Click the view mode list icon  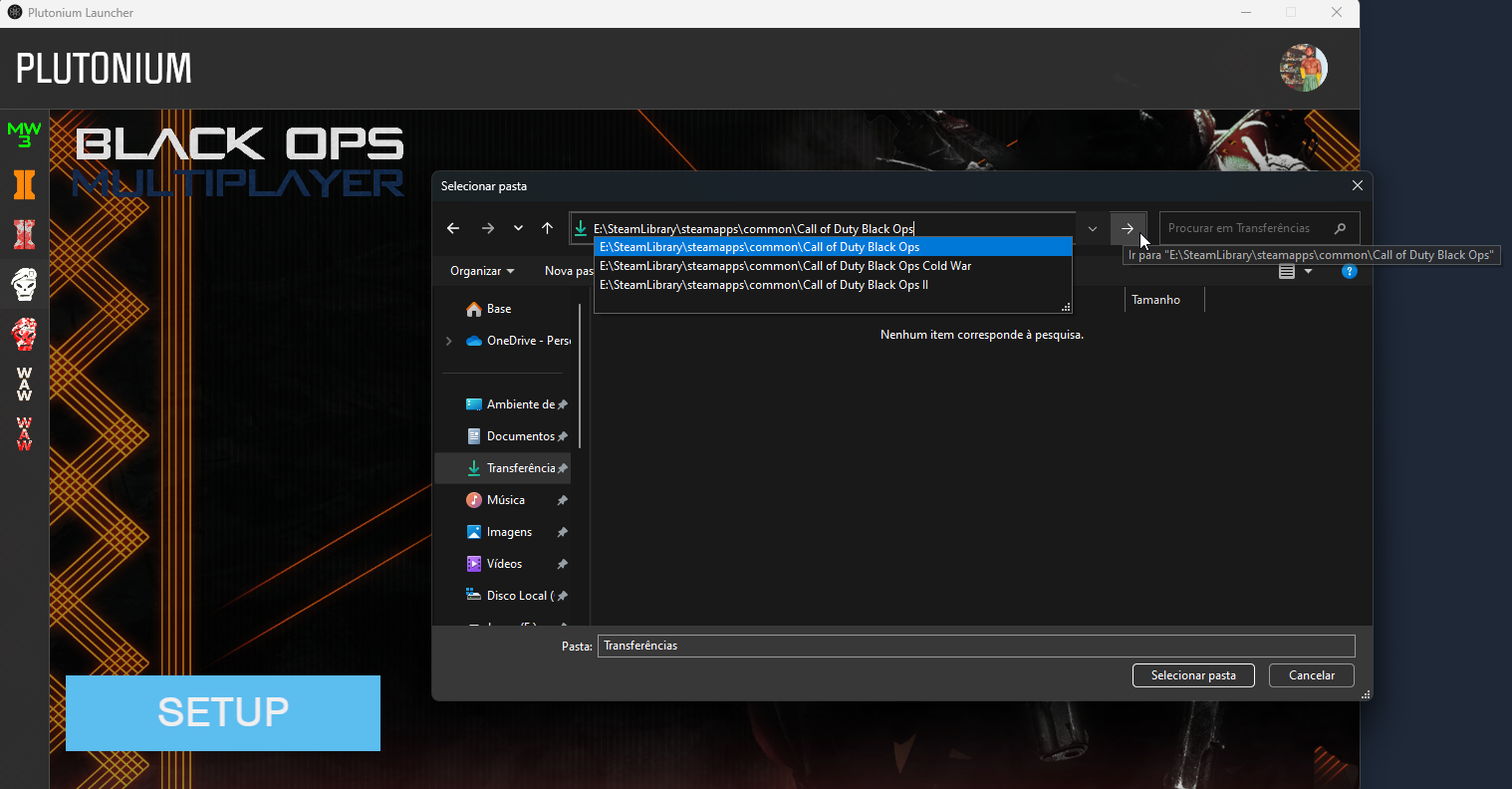click(x=1287, y=271)
